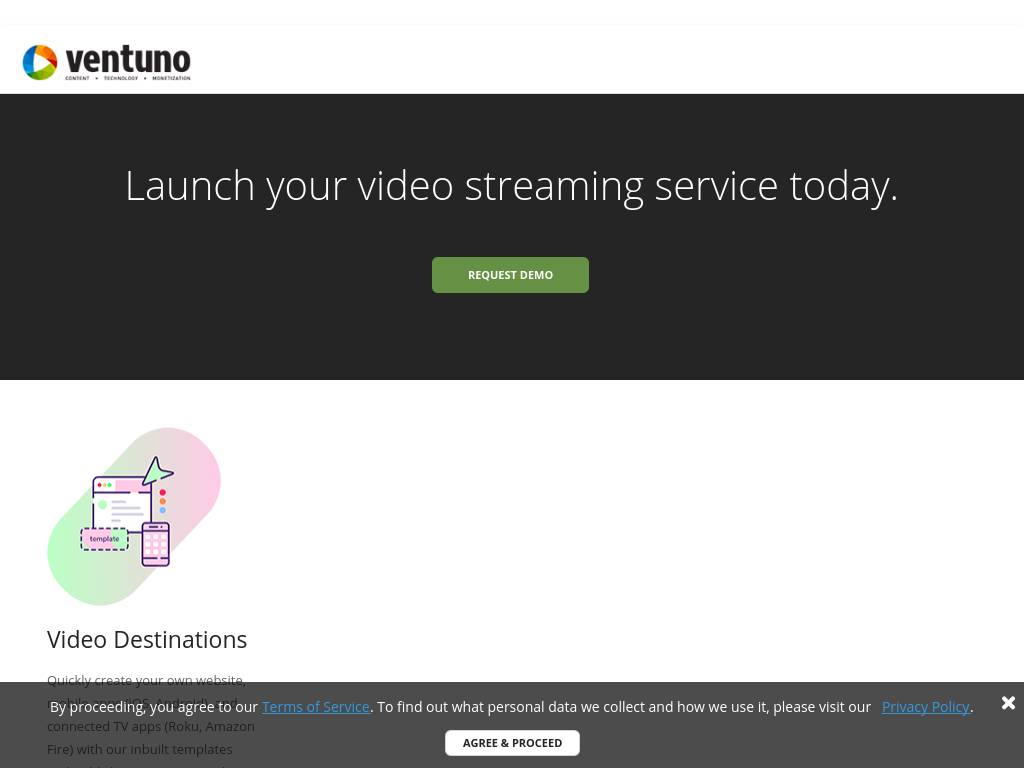Click the 'By proceeding, you agree' banner text
Image resolution: width=1024 pixels, height=768 pixels.
point(154,706)
